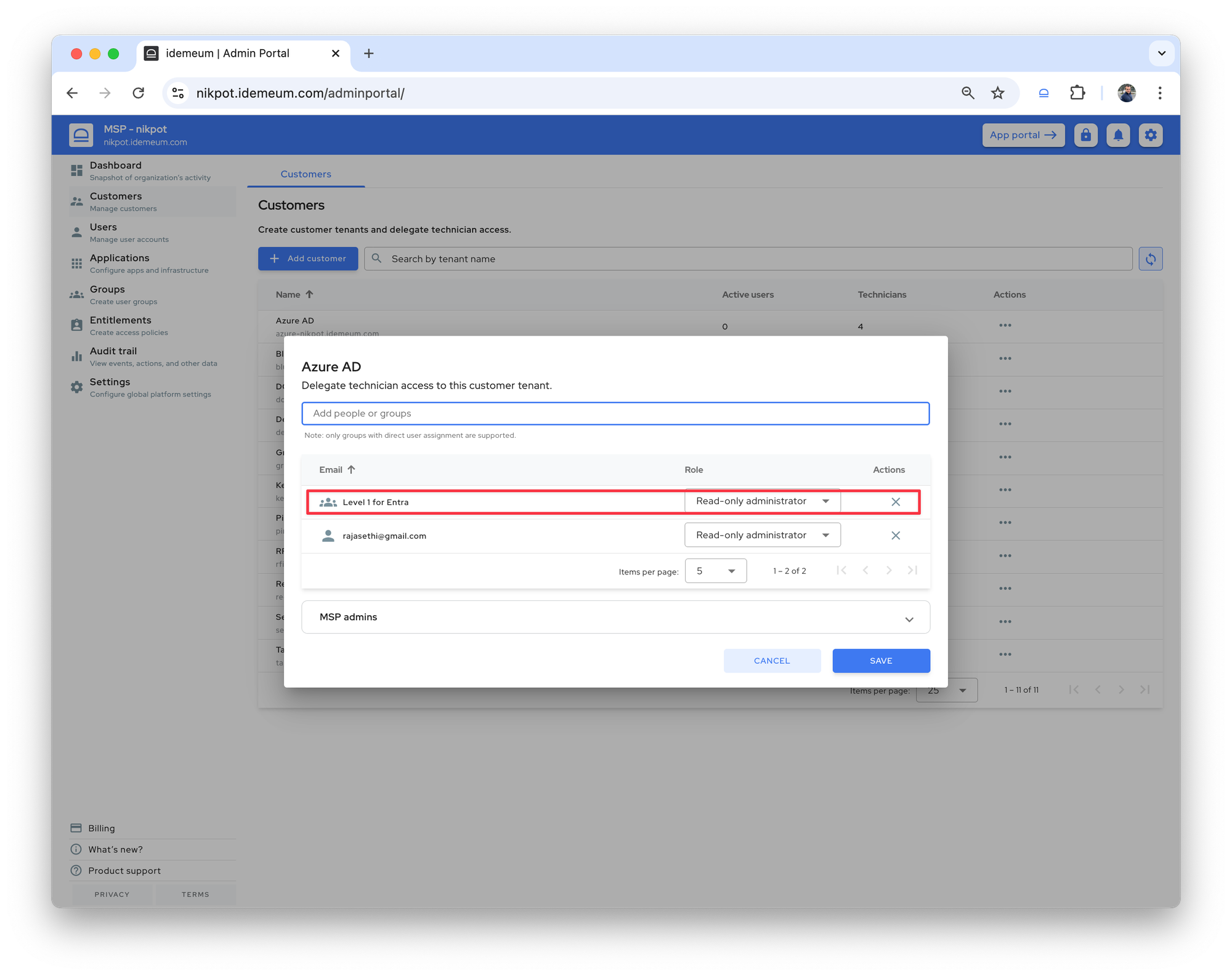Go to next page in technician table
Screen dimensions: 1232x976
pyautogui.click(x=889, y=571)
